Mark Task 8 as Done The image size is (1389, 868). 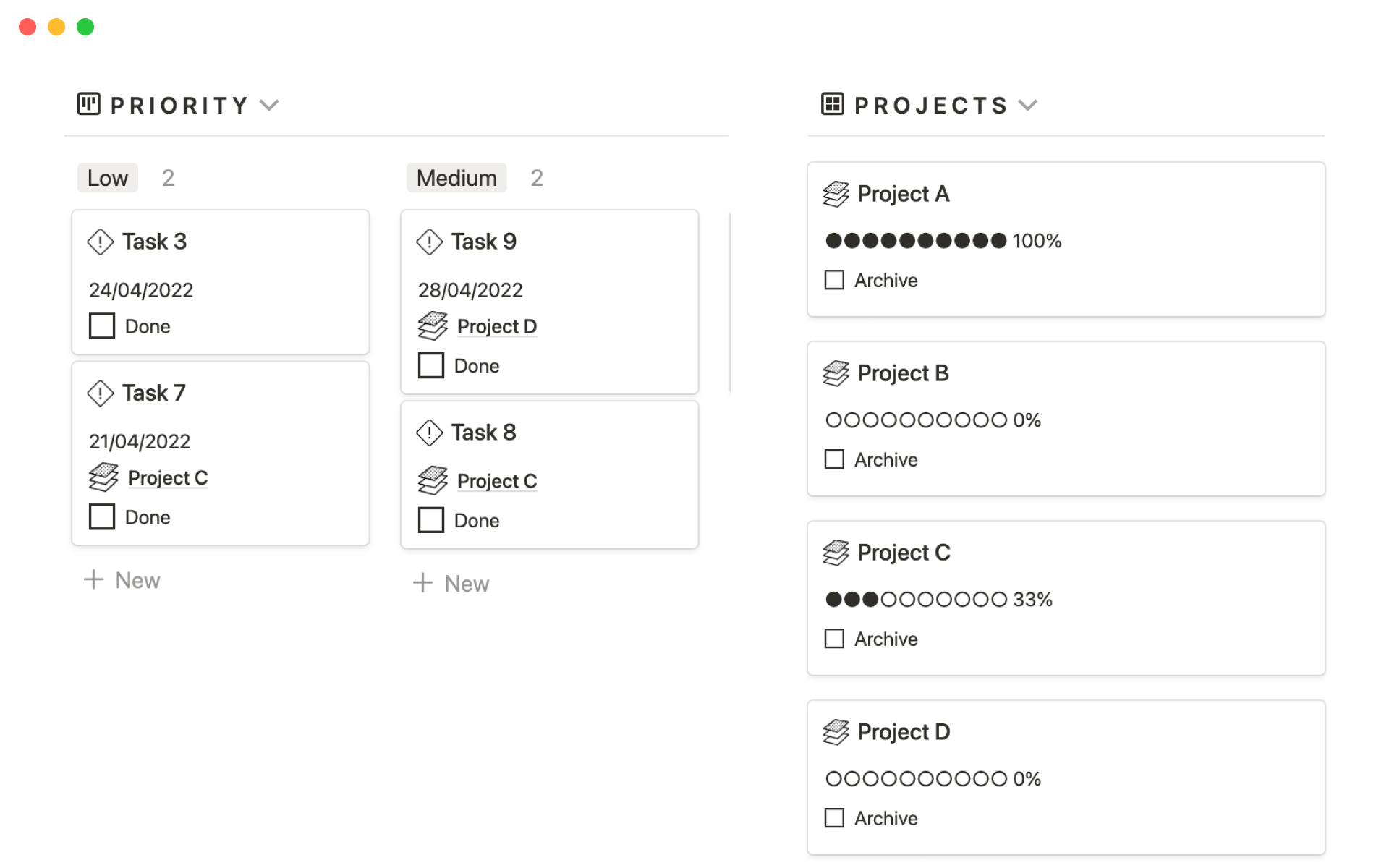pos(431,520)
